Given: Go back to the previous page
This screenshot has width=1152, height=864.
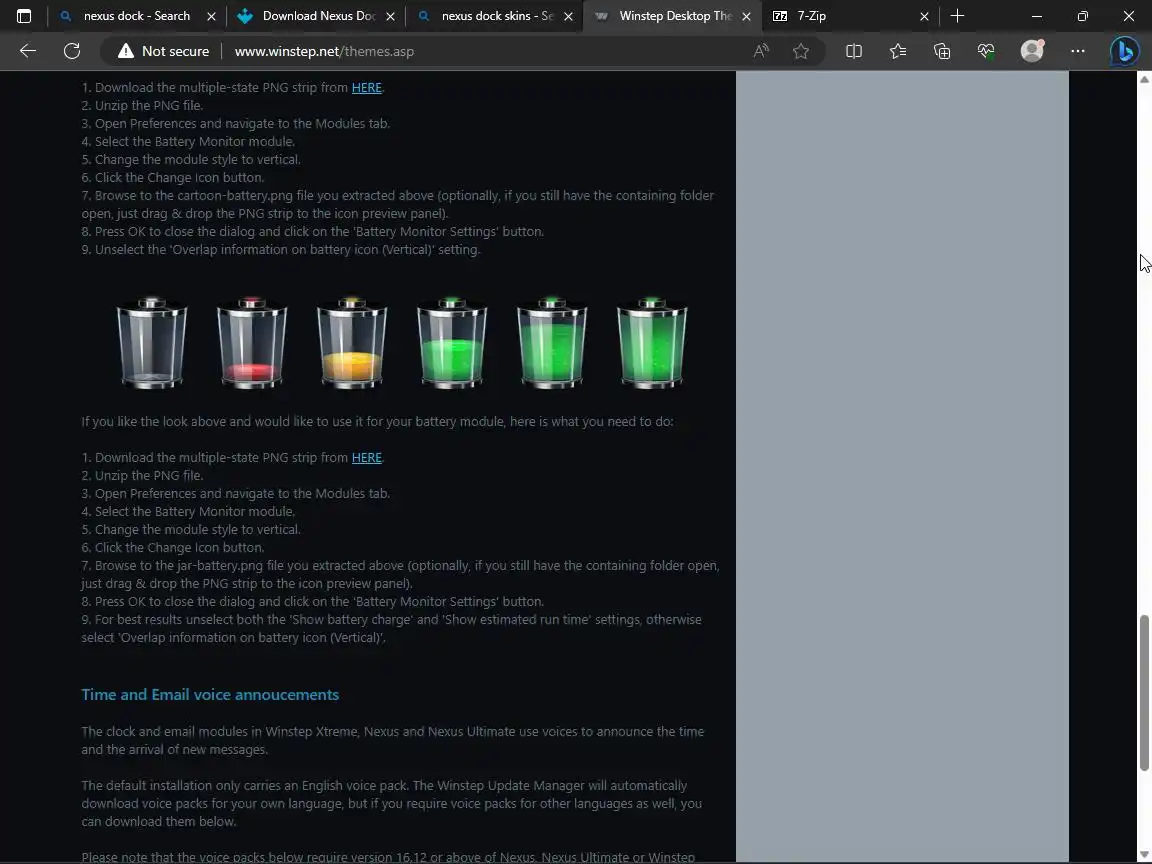Looking at the screenshot, I should [x=28, y=51].
